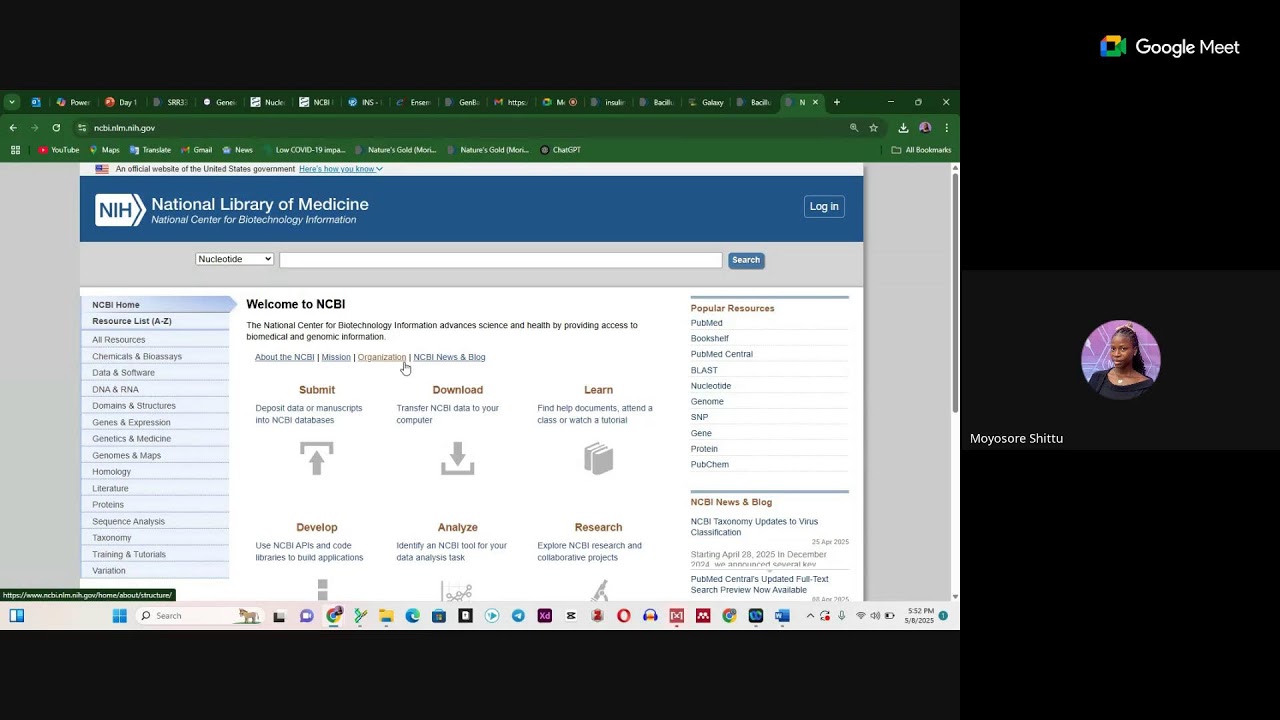Image resolution: width=1280 pixels, height=720 pixels.
Task: Expand the 'Here's how you know' disclosure
Action: tap(341, 169)
